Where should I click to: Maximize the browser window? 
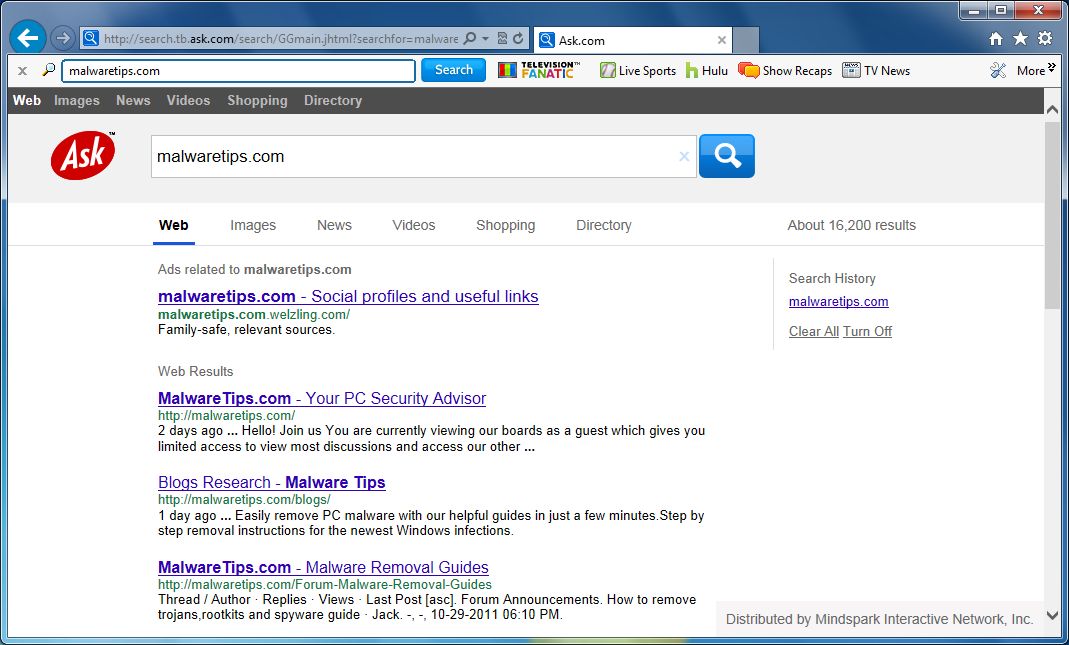pyautogui.click(x=1001, y=10)
